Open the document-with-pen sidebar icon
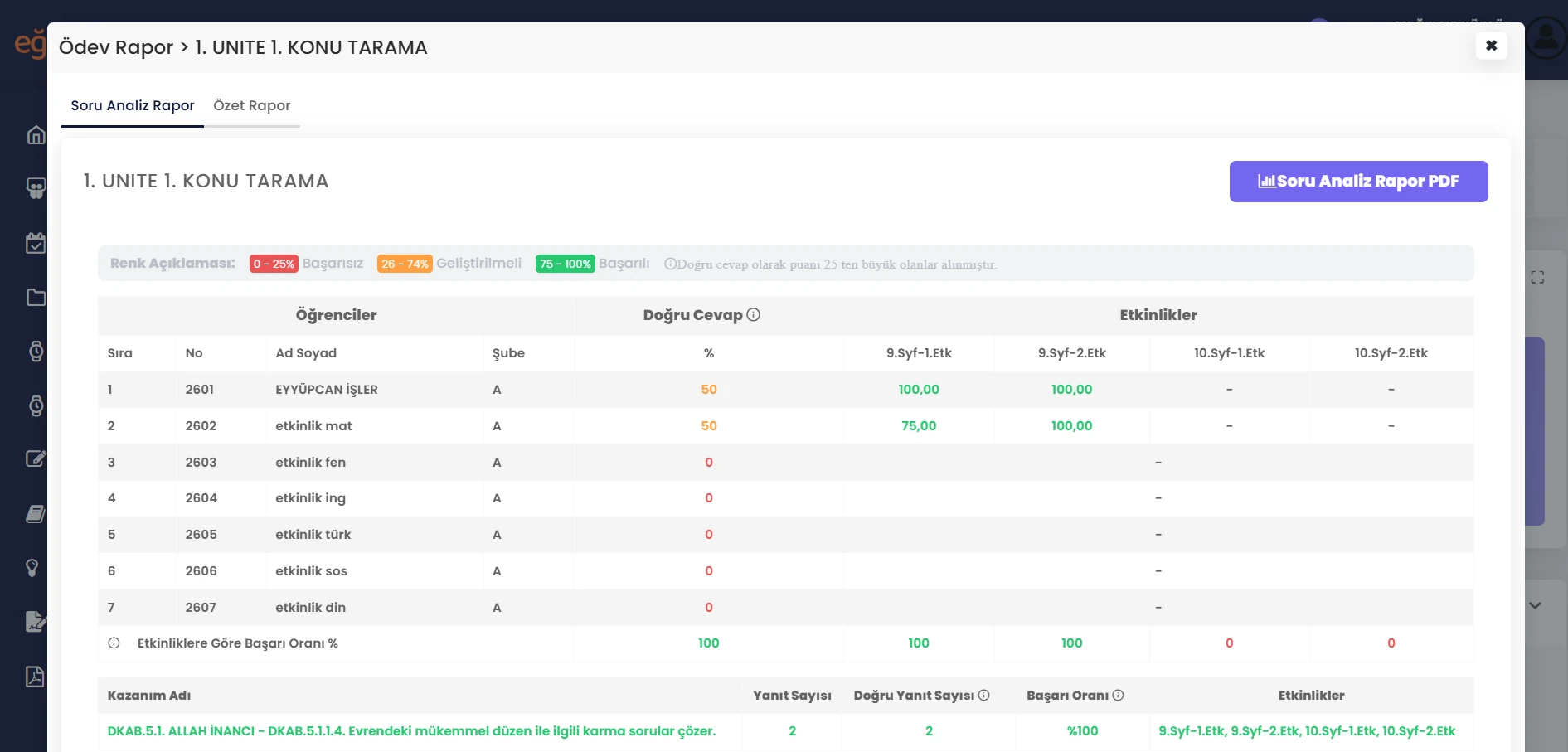The height and width of the screenshot is (752, 1568). (36, 621)
